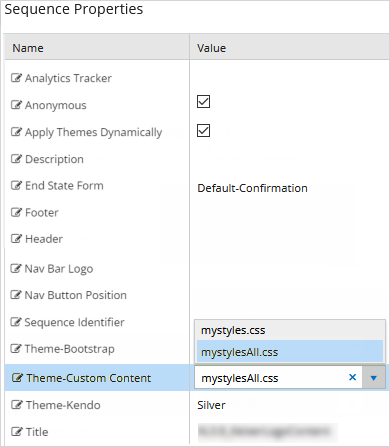
Task: Uncheck the Anonymous checkbox
Action: 203,101
